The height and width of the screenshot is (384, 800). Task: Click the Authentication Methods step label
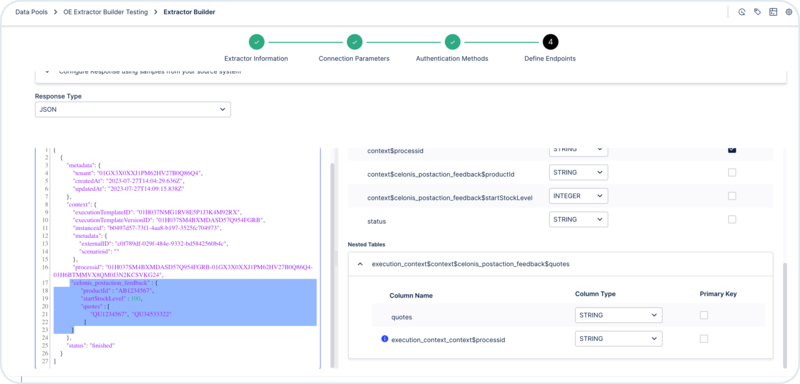point(452,59)
